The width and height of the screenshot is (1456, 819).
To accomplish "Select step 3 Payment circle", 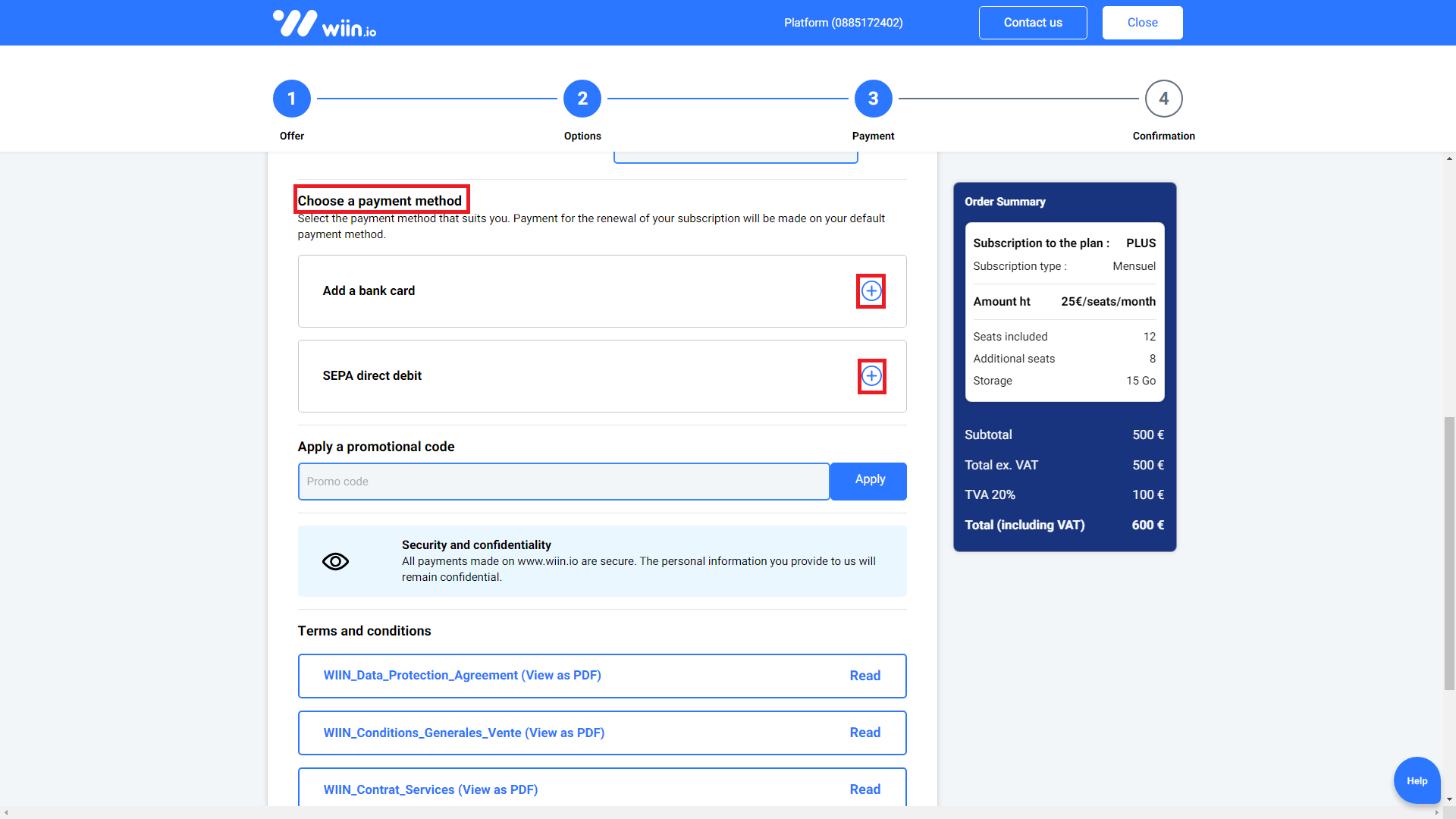I will (873, 99).
